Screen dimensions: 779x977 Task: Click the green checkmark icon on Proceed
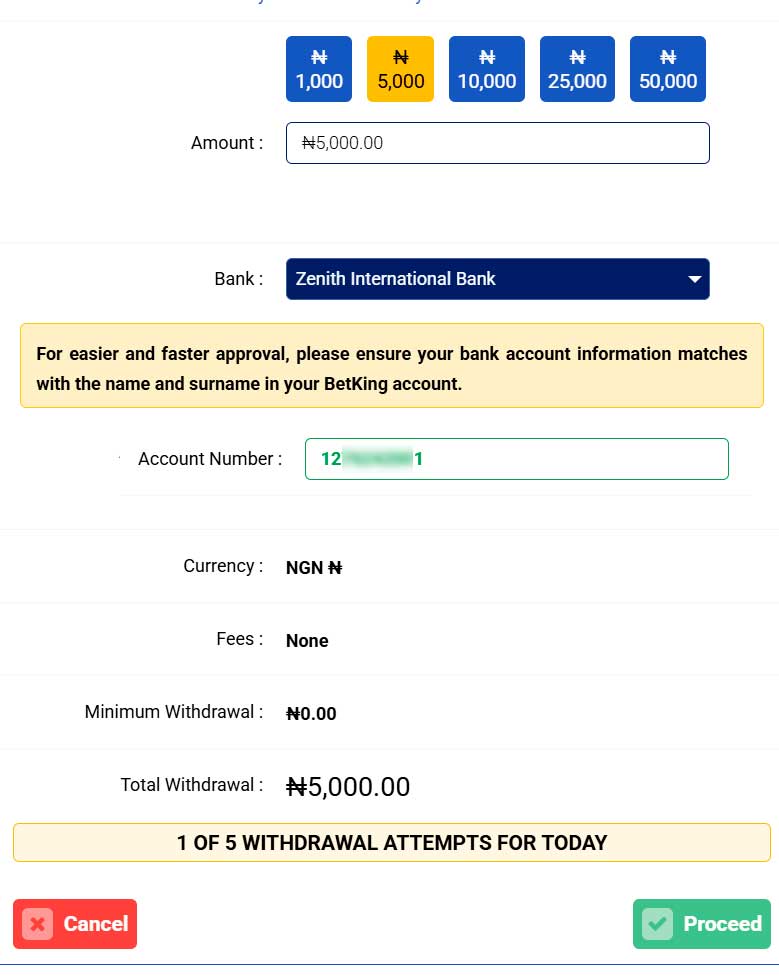[658, 924]
